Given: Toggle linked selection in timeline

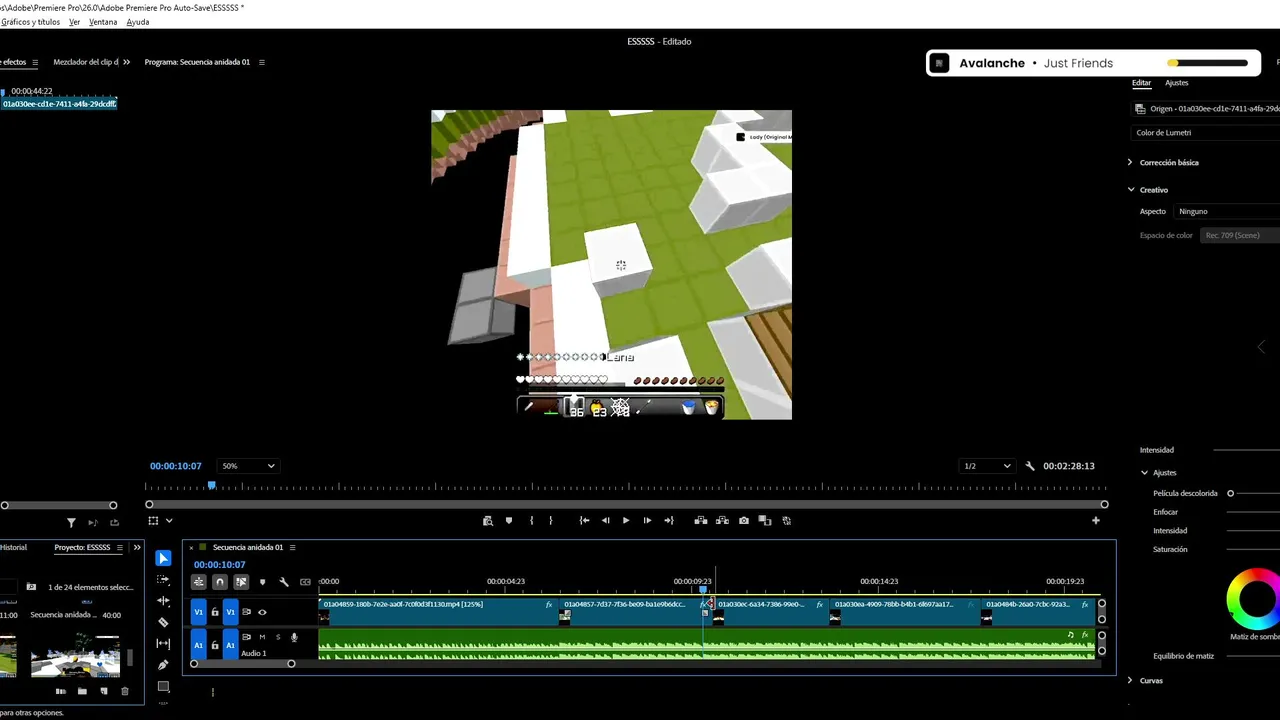Looking at the screenshot, I should click(241, 582).
